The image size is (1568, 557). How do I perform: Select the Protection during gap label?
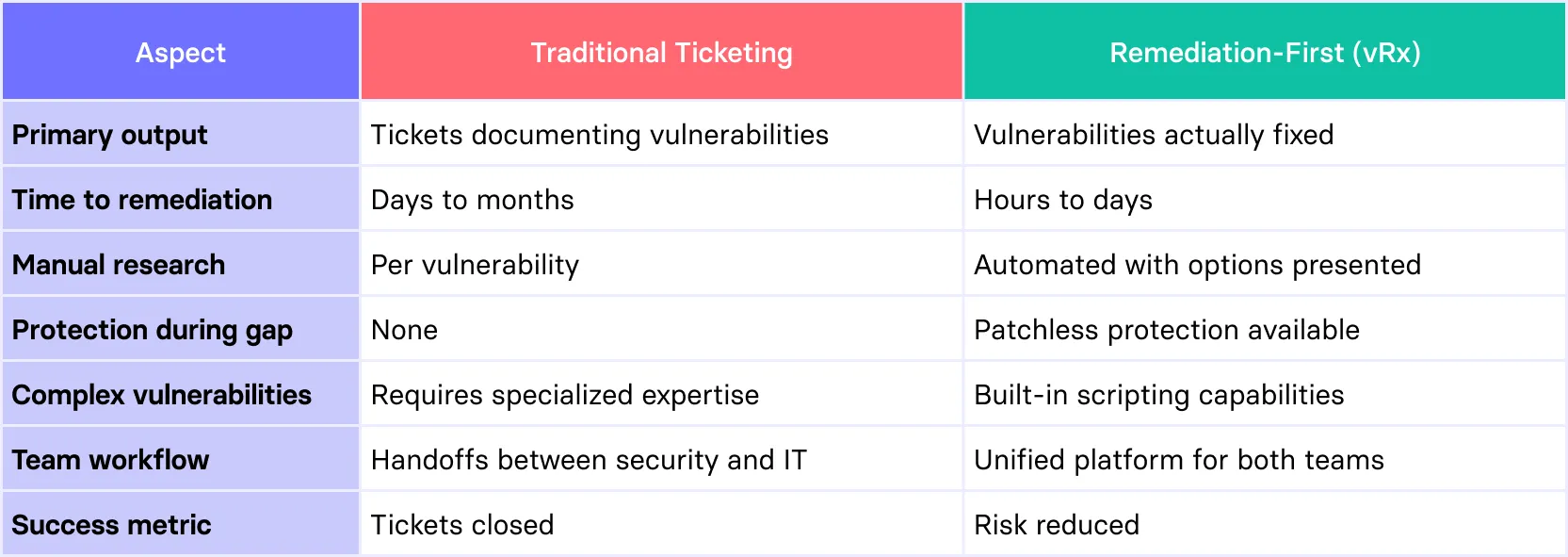(x=181, y=329)
